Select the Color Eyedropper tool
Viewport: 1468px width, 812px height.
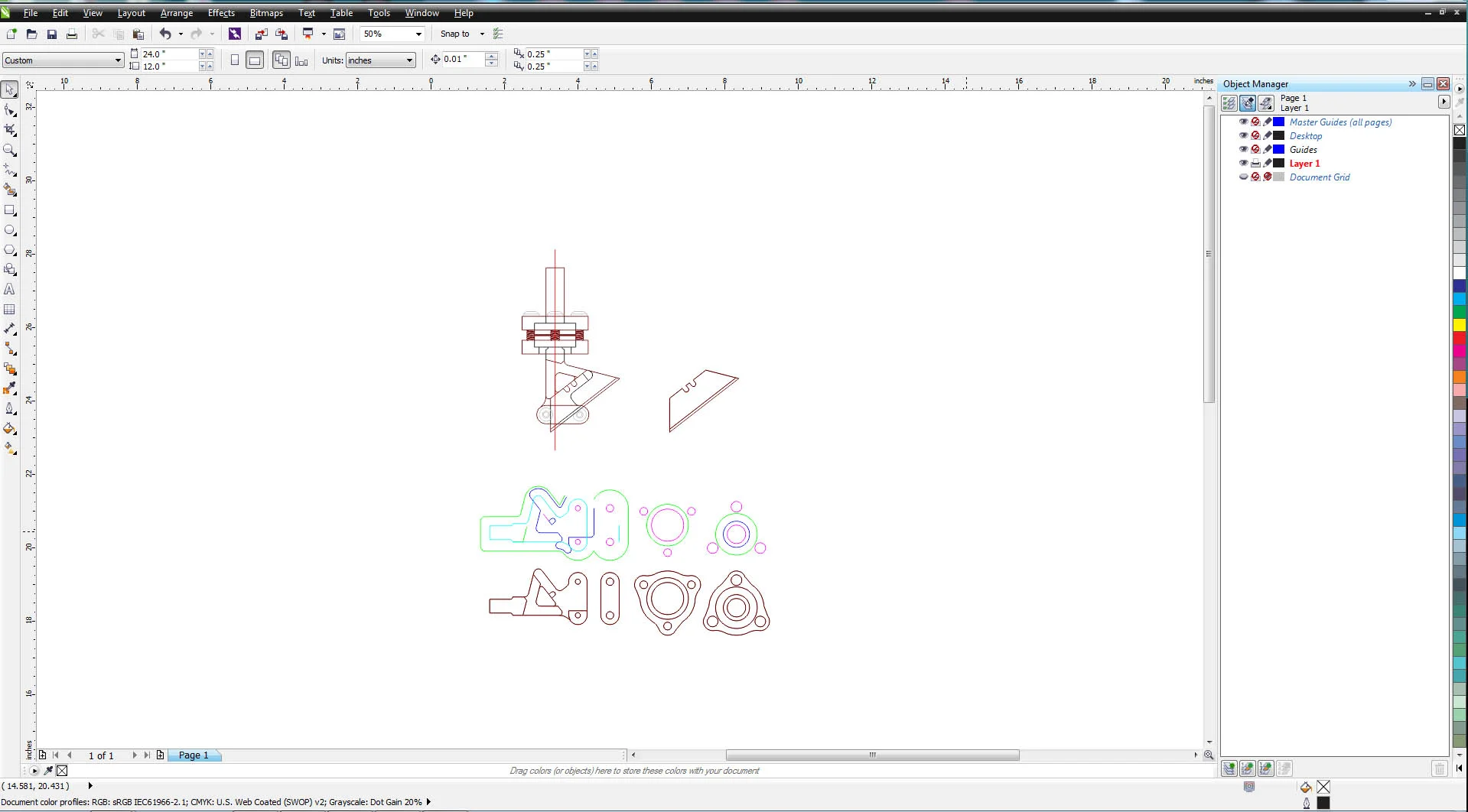pos(10,388)
